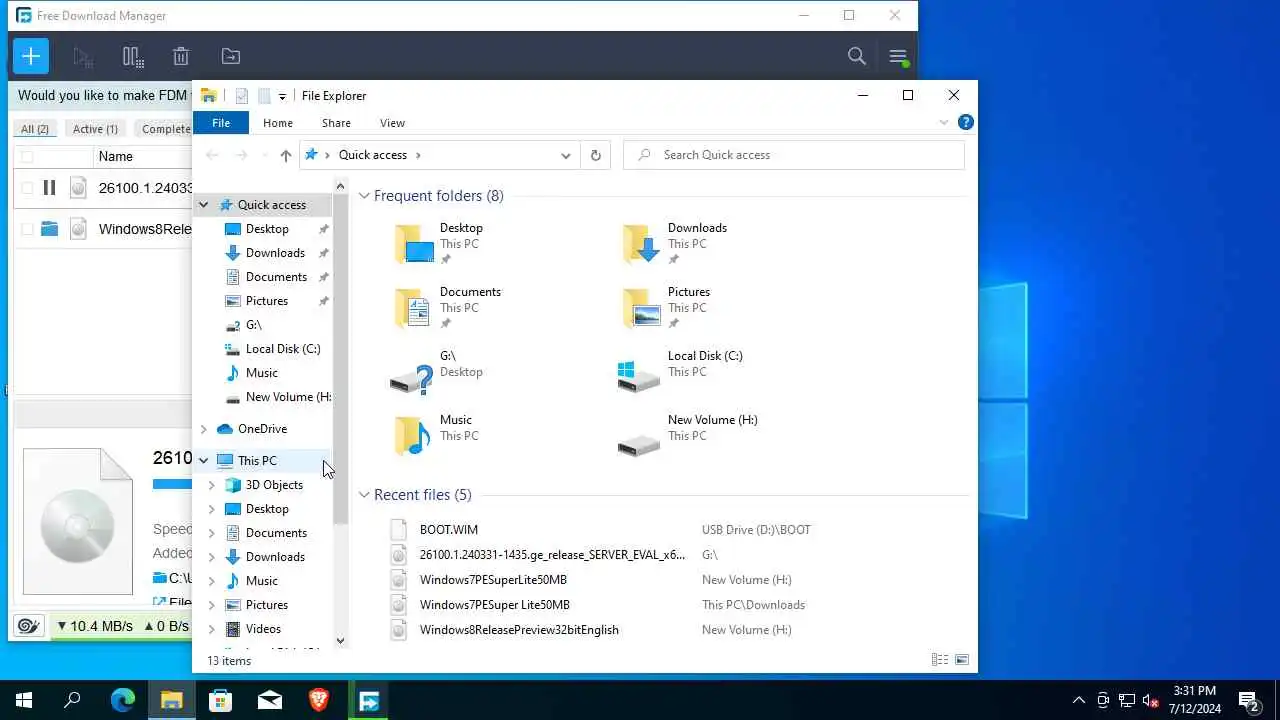Click the blue Help question mark icon
This screenshot has width=1280, height=720.
click(x=965, y=123)
